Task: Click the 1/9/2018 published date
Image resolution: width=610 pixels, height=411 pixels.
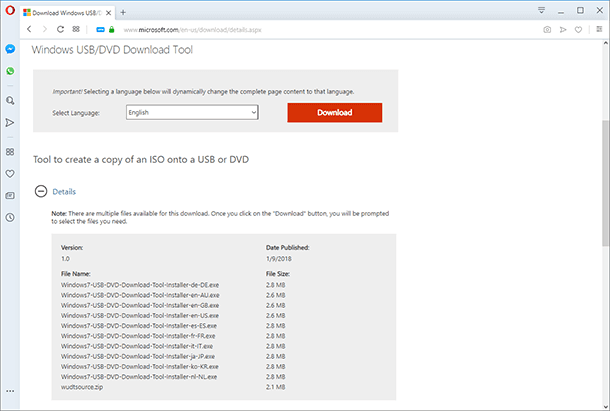Action: (279, 258)
